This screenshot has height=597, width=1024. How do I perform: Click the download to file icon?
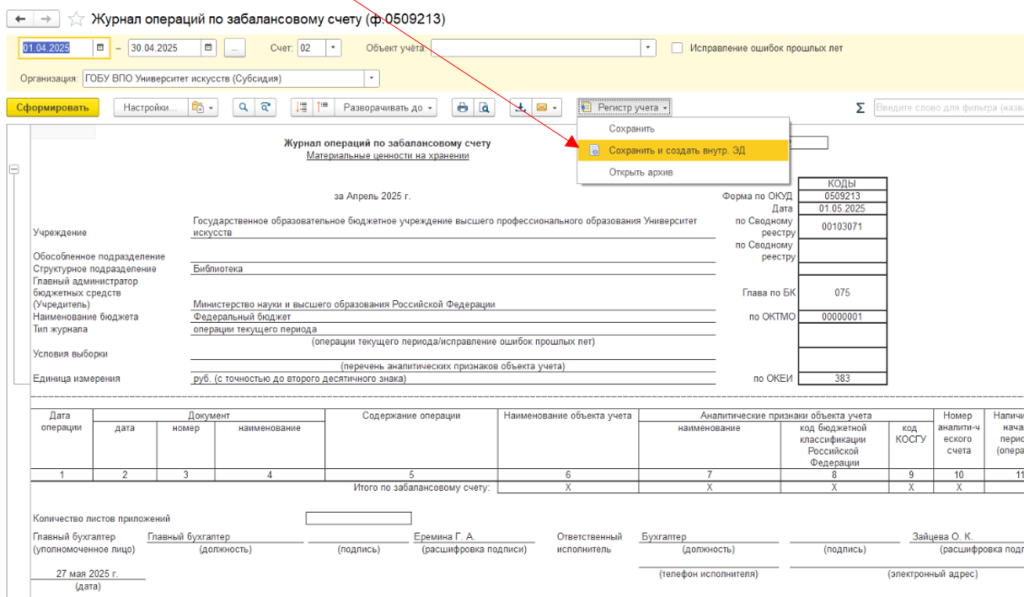pos(520,107)
